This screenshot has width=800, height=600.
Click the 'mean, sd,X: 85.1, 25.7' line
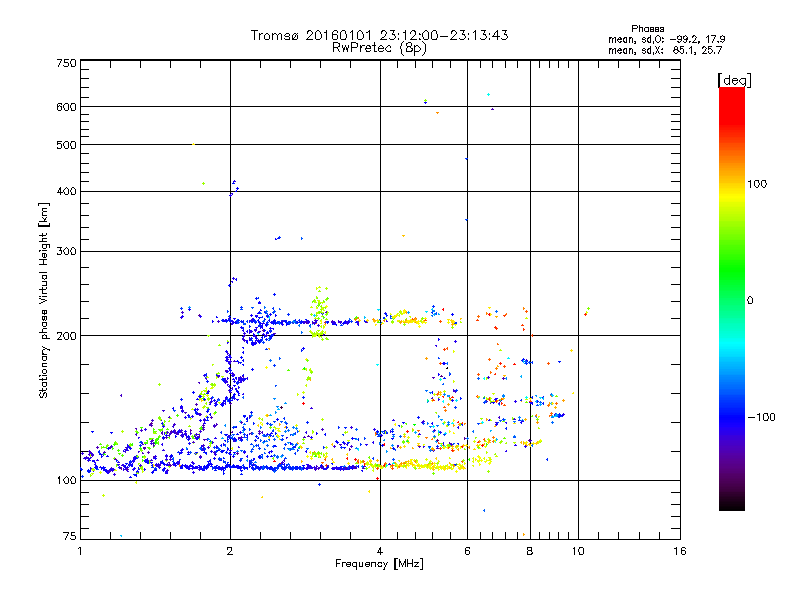click(665, 50)
